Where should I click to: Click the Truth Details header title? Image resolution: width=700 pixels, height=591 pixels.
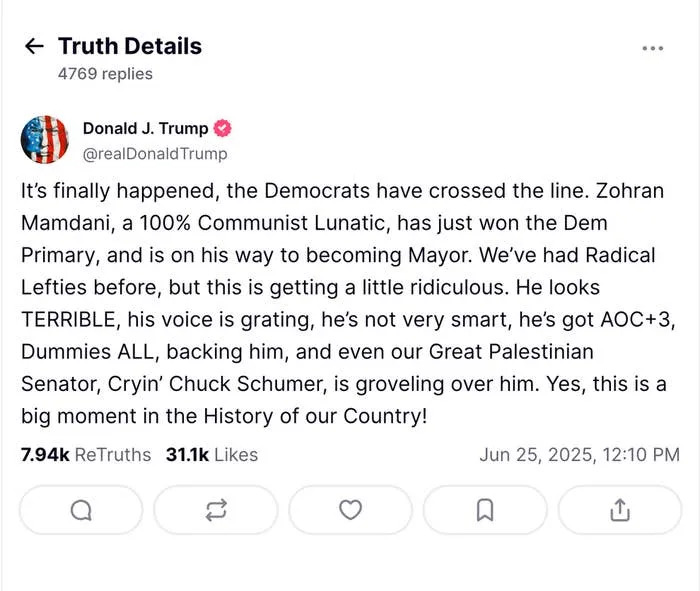click(130, 46)
